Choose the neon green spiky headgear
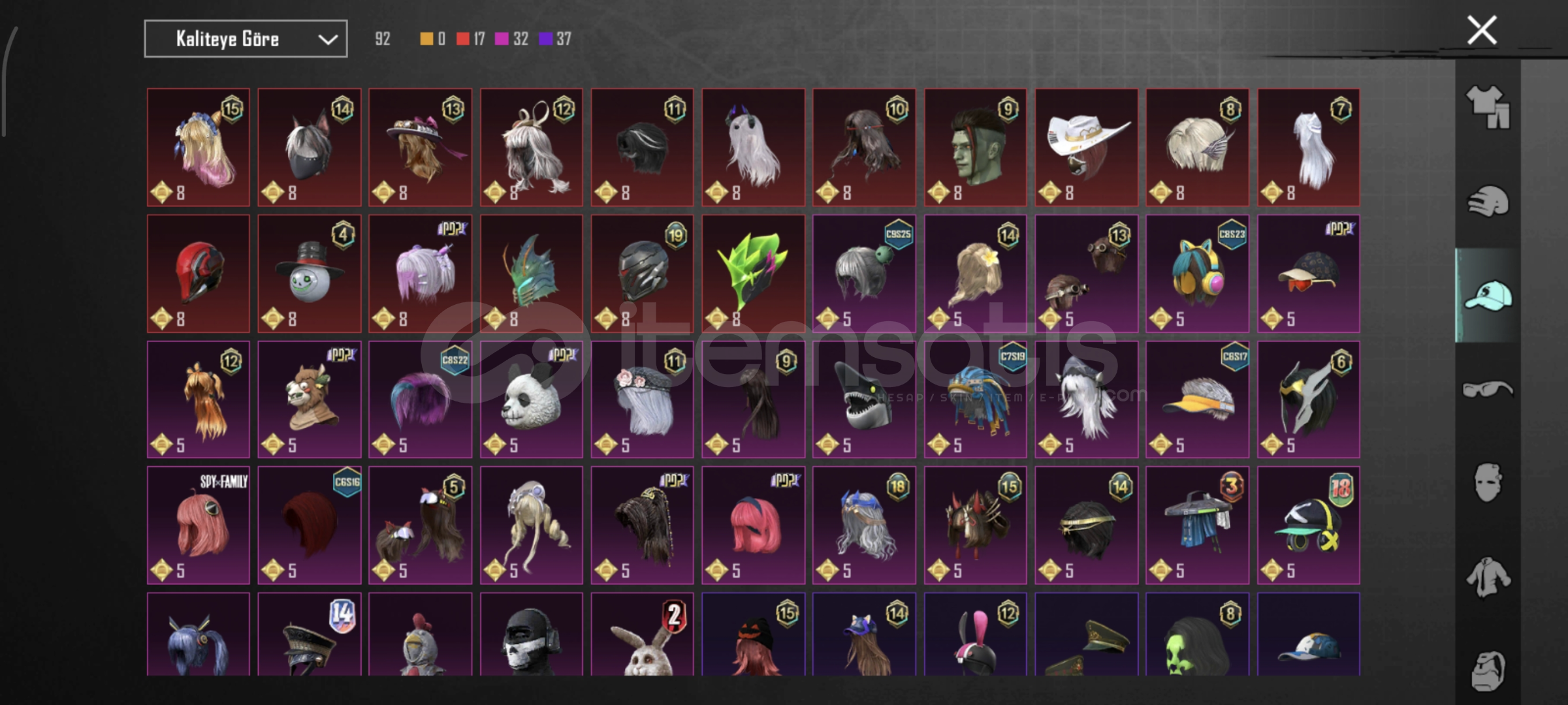 pos(754,274)
